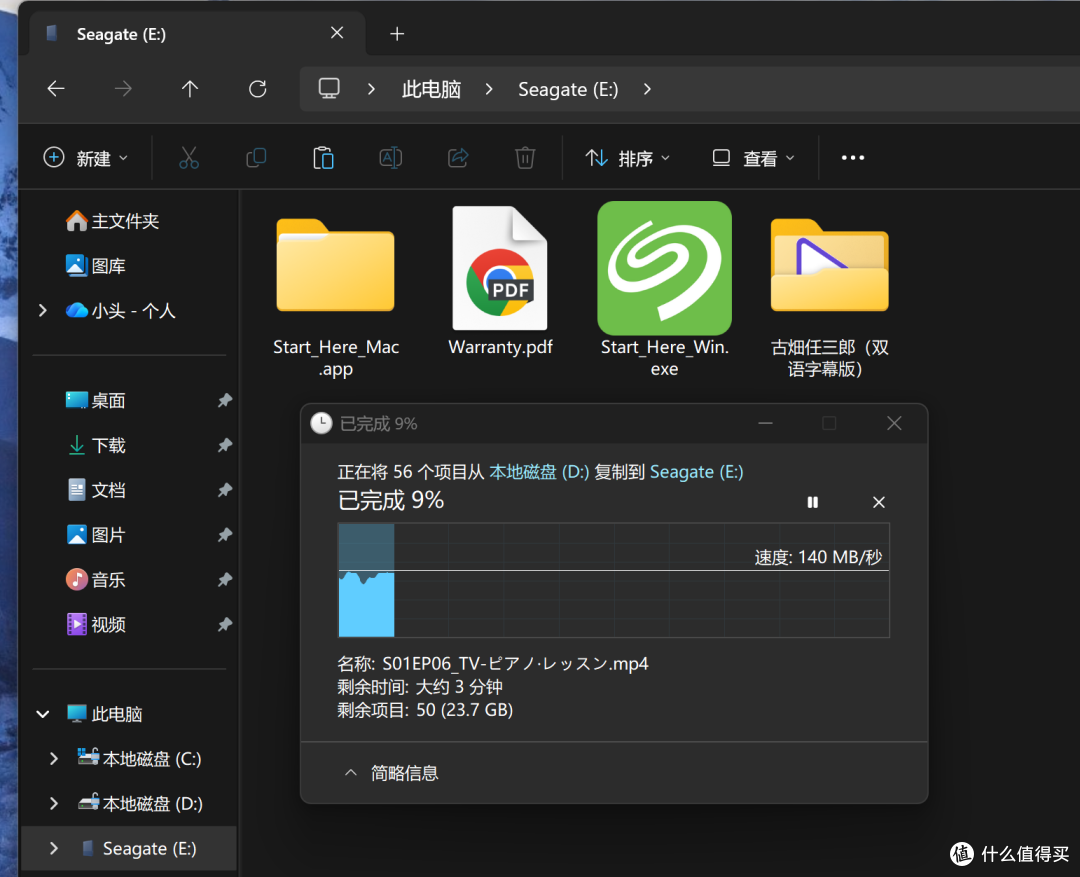The height and width of the screenshot is (877, 1080).
Task: Unpin 音乐 using its pin icon
Action: [225, 579]
